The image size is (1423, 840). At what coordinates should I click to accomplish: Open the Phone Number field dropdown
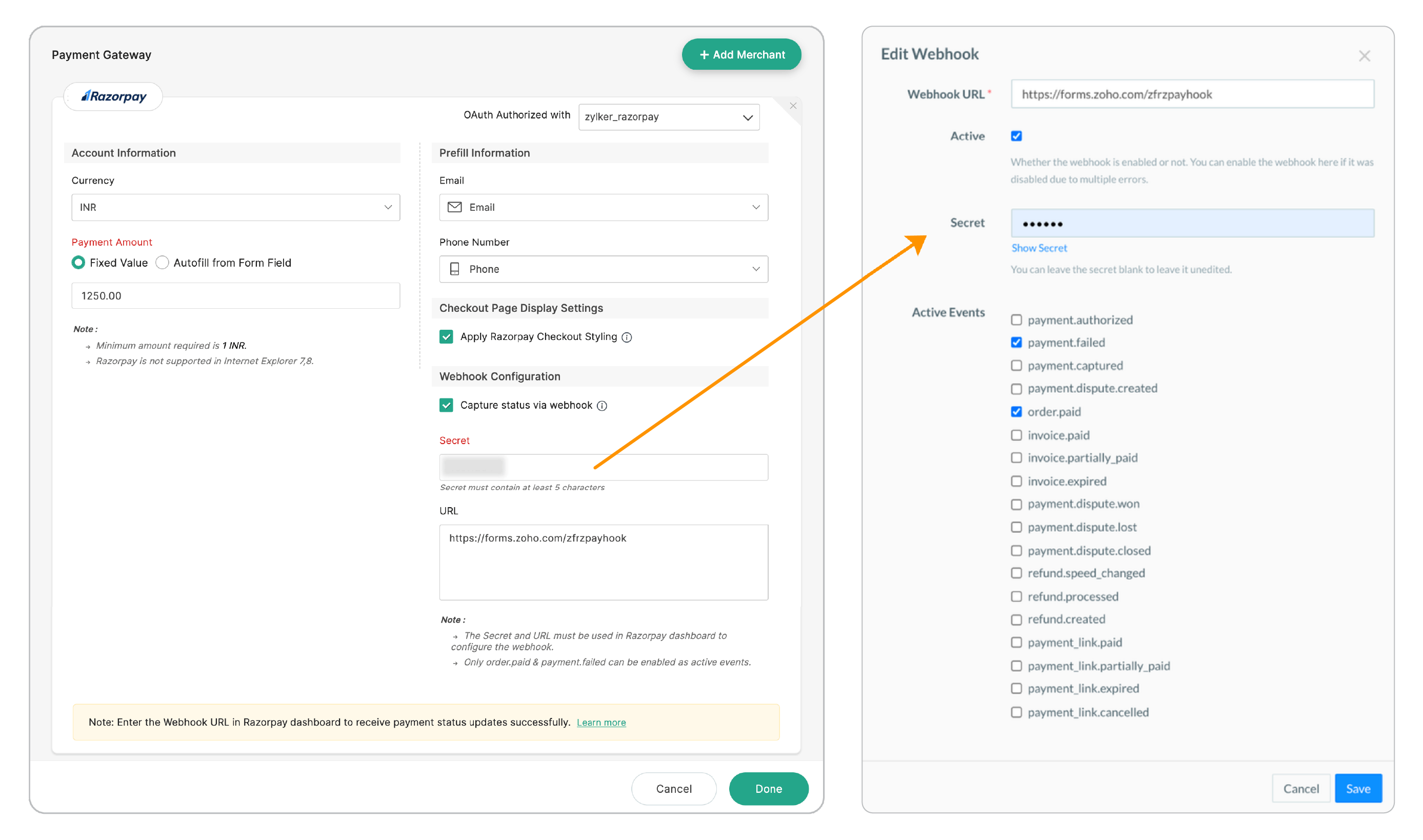pyautogui.click(x=604, y=269)
